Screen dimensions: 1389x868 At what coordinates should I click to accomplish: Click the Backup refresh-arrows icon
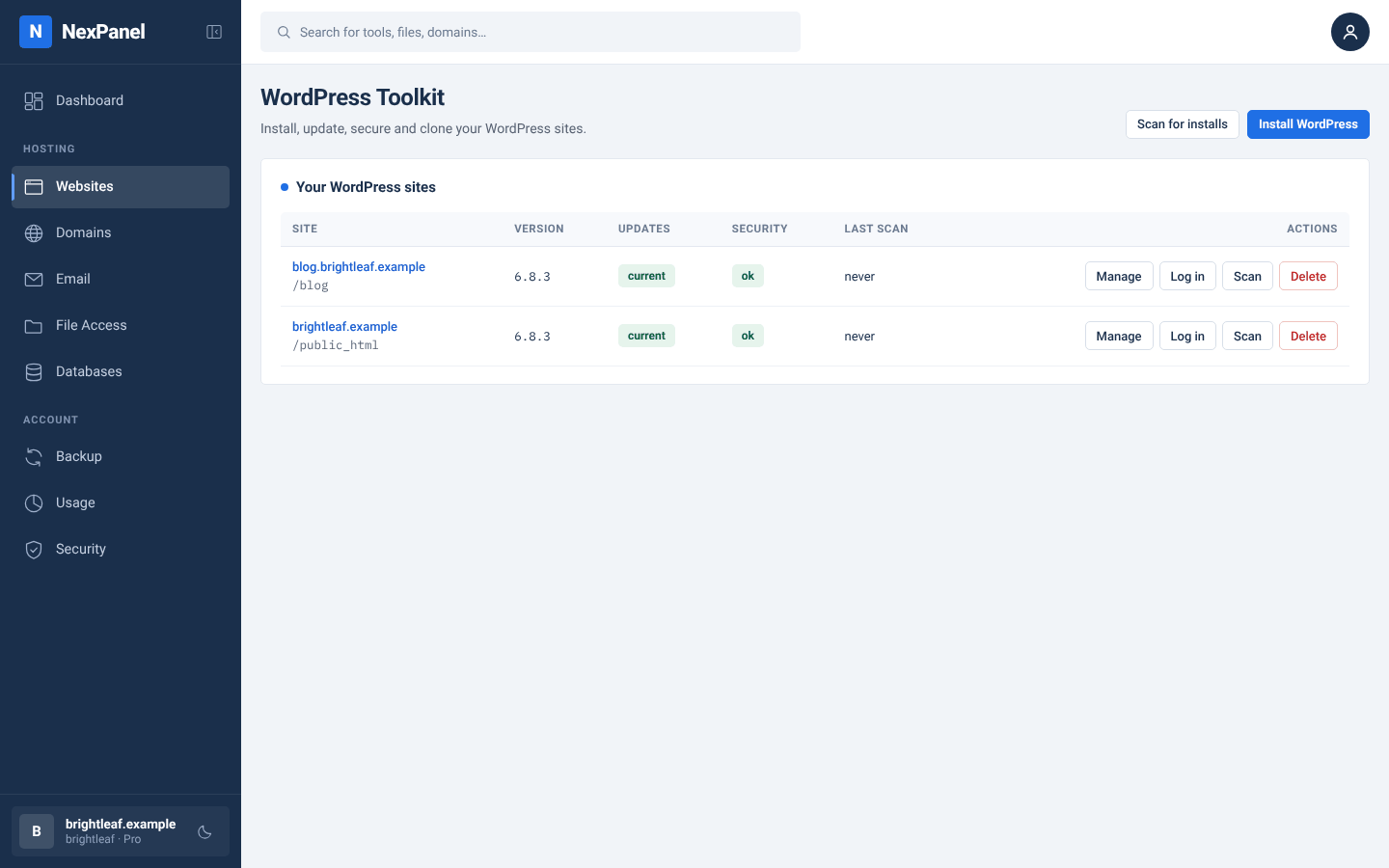[x=34, y=457]
